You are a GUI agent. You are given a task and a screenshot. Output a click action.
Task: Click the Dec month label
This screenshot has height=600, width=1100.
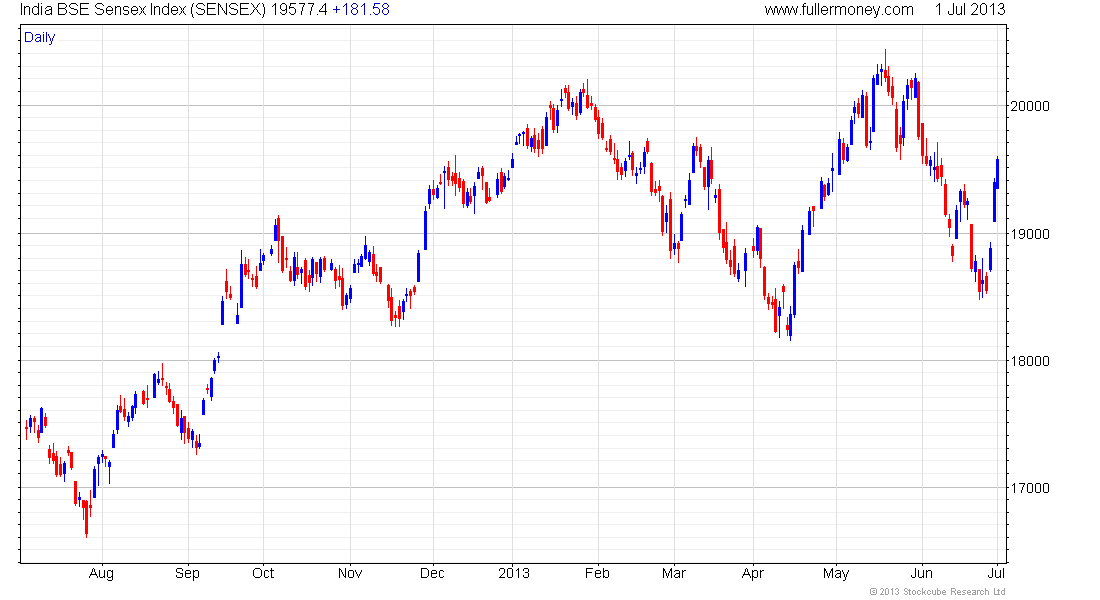[x=432, y=573]
